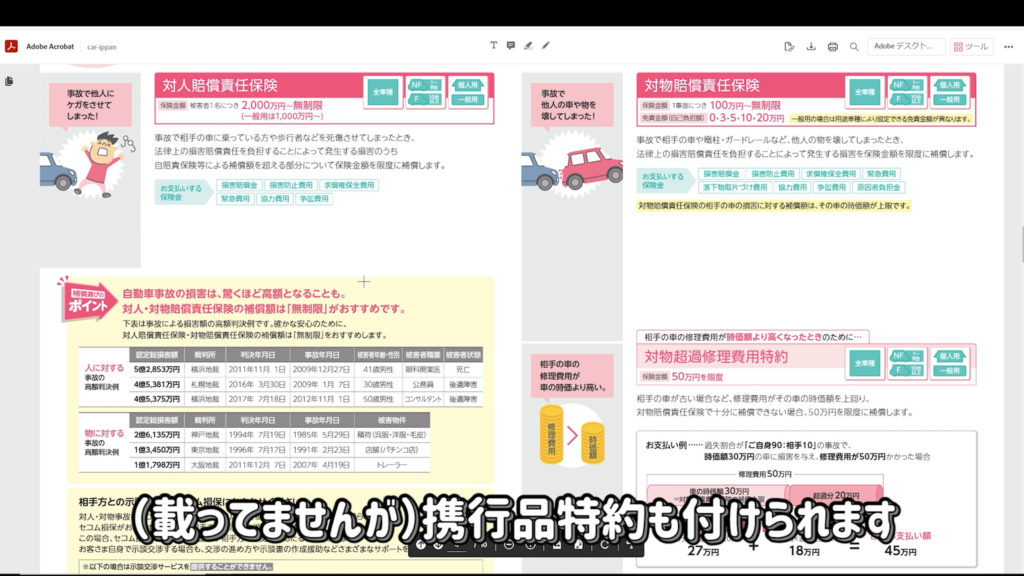The image size is (1024, 576).
Task: Zoom out using the minus button
Action: (x=509, y=545)
